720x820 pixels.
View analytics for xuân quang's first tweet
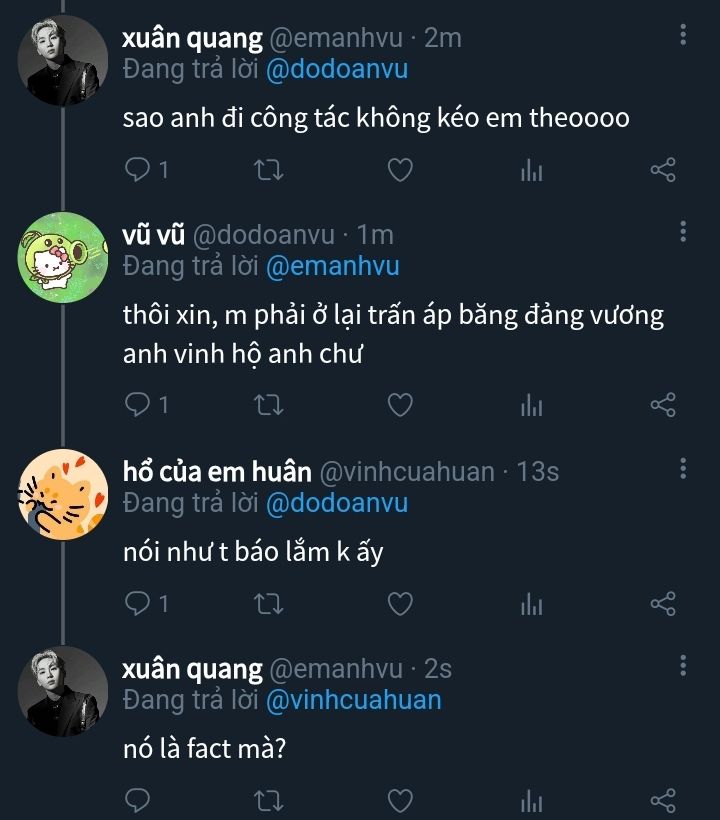click(x=531, y=171)
